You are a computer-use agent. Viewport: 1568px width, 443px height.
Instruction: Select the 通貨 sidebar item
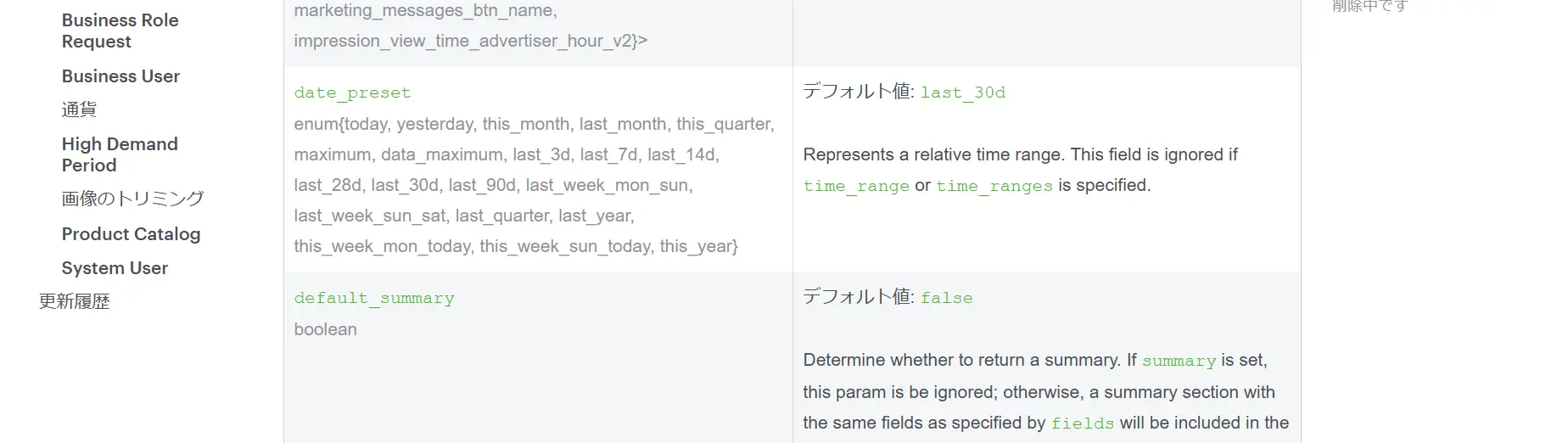[x=79, y=109]
